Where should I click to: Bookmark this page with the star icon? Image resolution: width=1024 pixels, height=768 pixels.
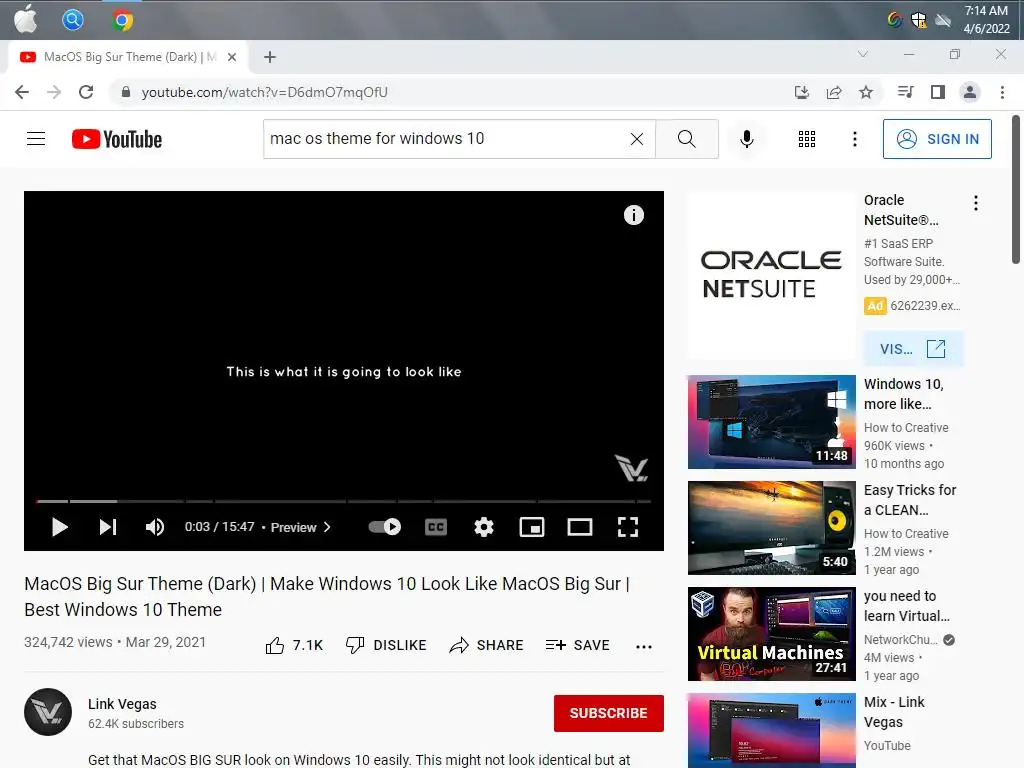pos(866,92)
